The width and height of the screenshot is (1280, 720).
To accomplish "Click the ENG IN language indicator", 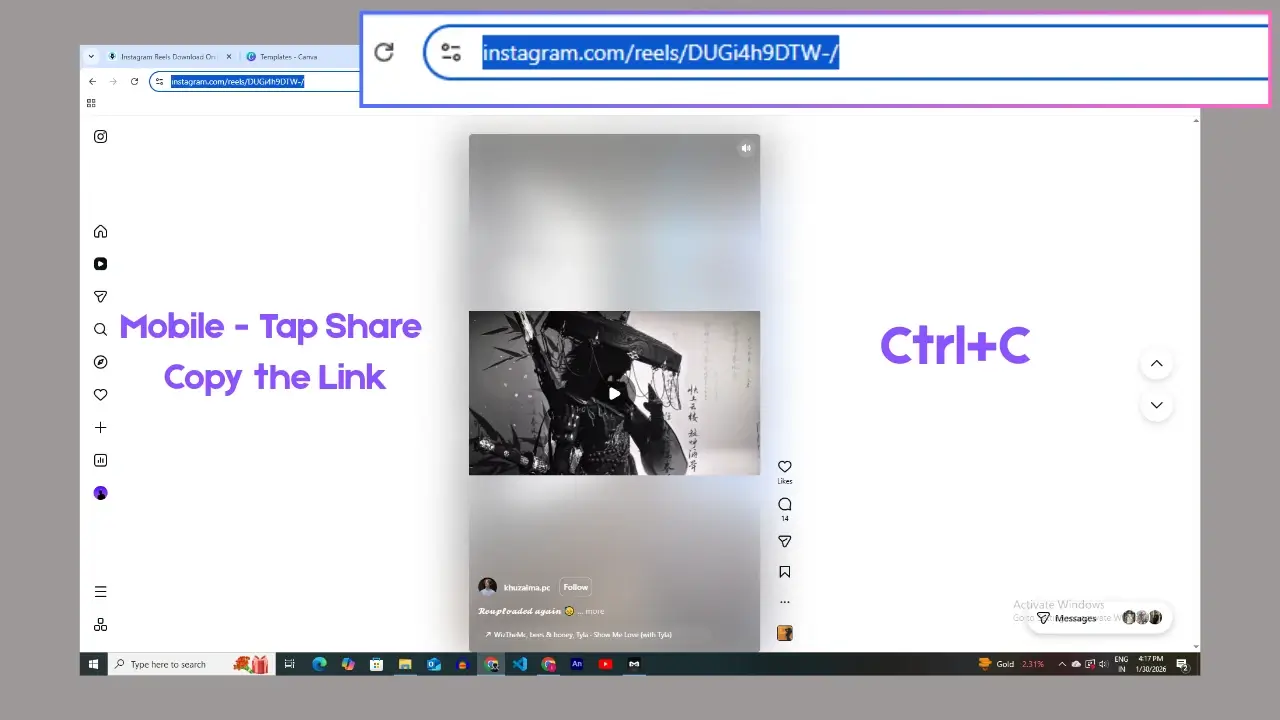I will [x=1121, y=664].
